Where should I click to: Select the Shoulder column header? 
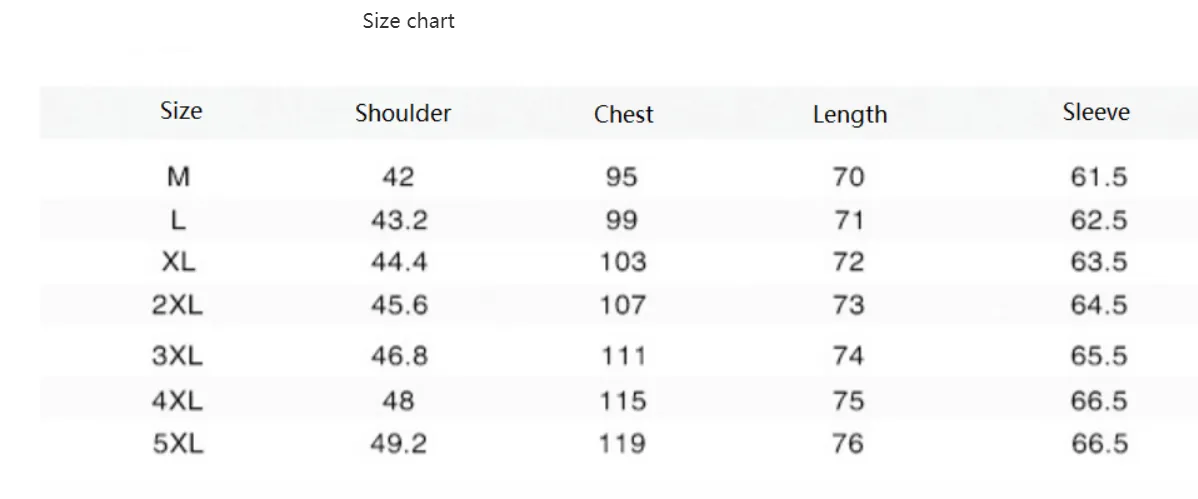(x=403, y=113)
